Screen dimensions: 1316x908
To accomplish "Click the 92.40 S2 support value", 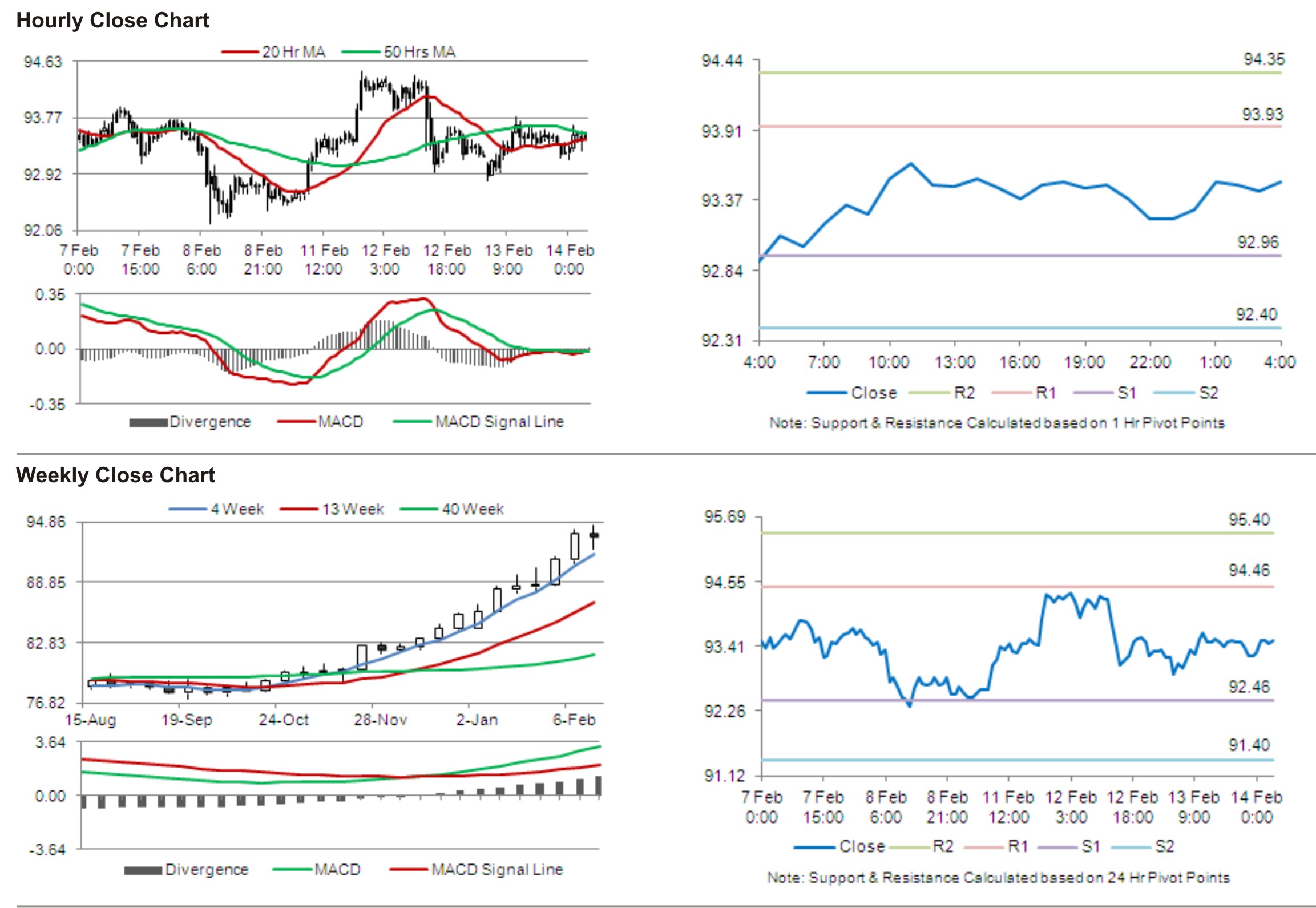I will pos(1257,314).
